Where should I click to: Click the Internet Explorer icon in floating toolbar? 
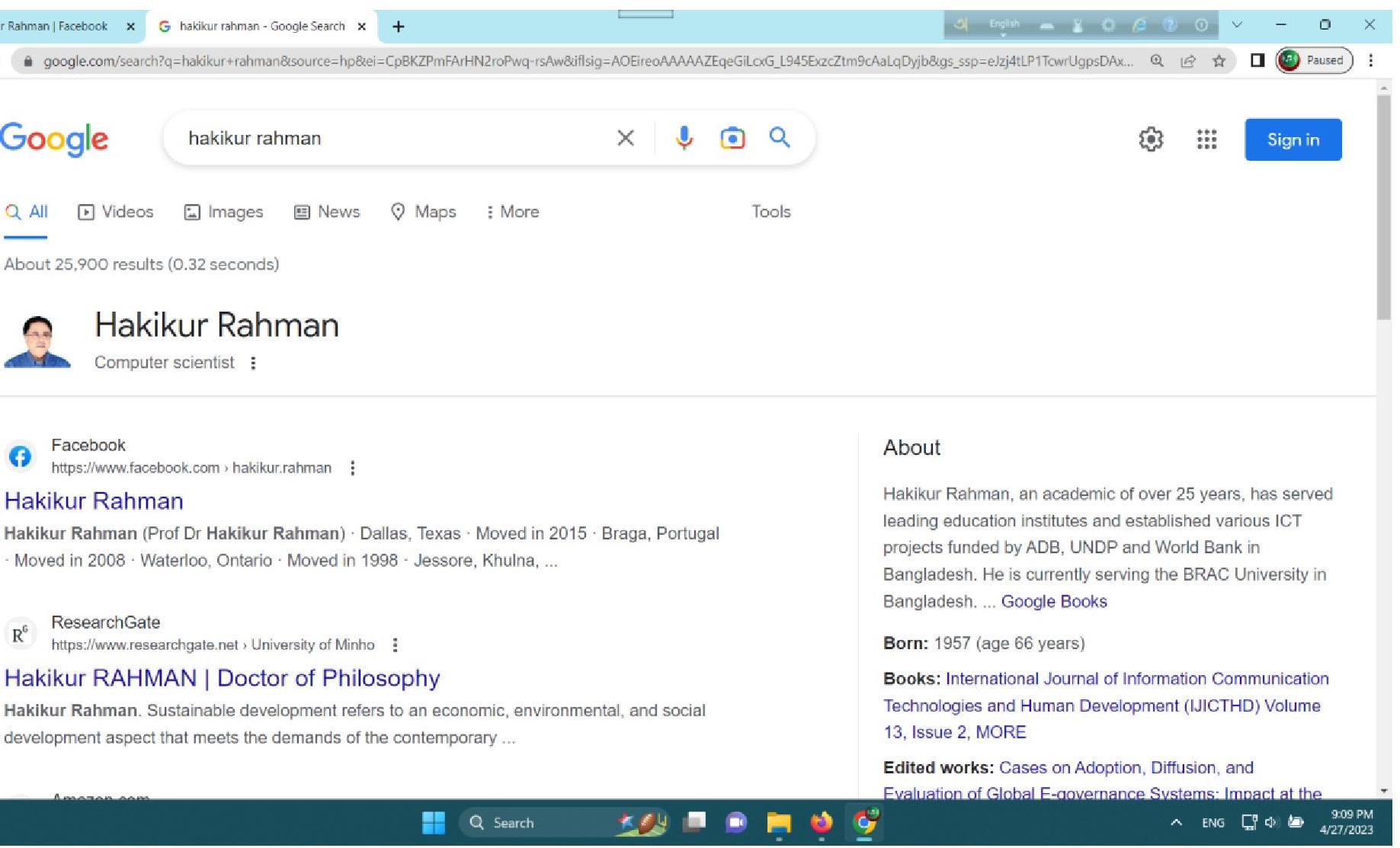1139,25
